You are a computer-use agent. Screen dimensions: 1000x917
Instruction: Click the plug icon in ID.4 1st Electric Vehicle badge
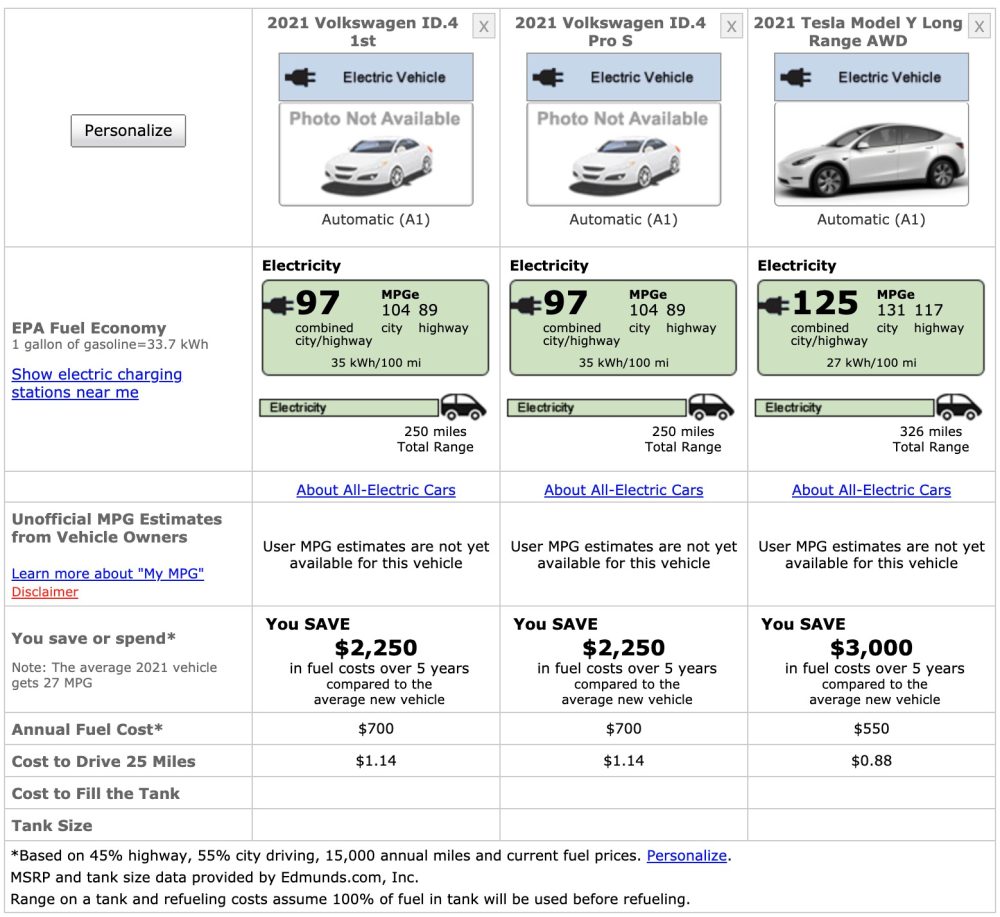coord(301,77)
